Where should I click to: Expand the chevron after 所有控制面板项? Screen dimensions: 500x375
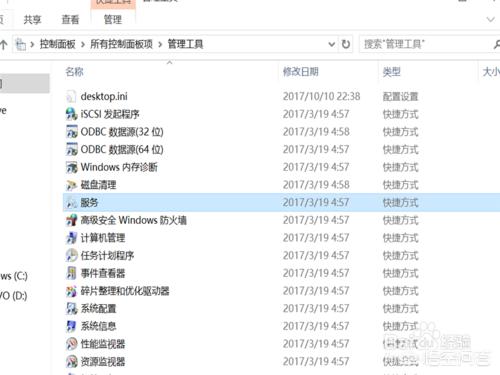click(x=160, y=44)
